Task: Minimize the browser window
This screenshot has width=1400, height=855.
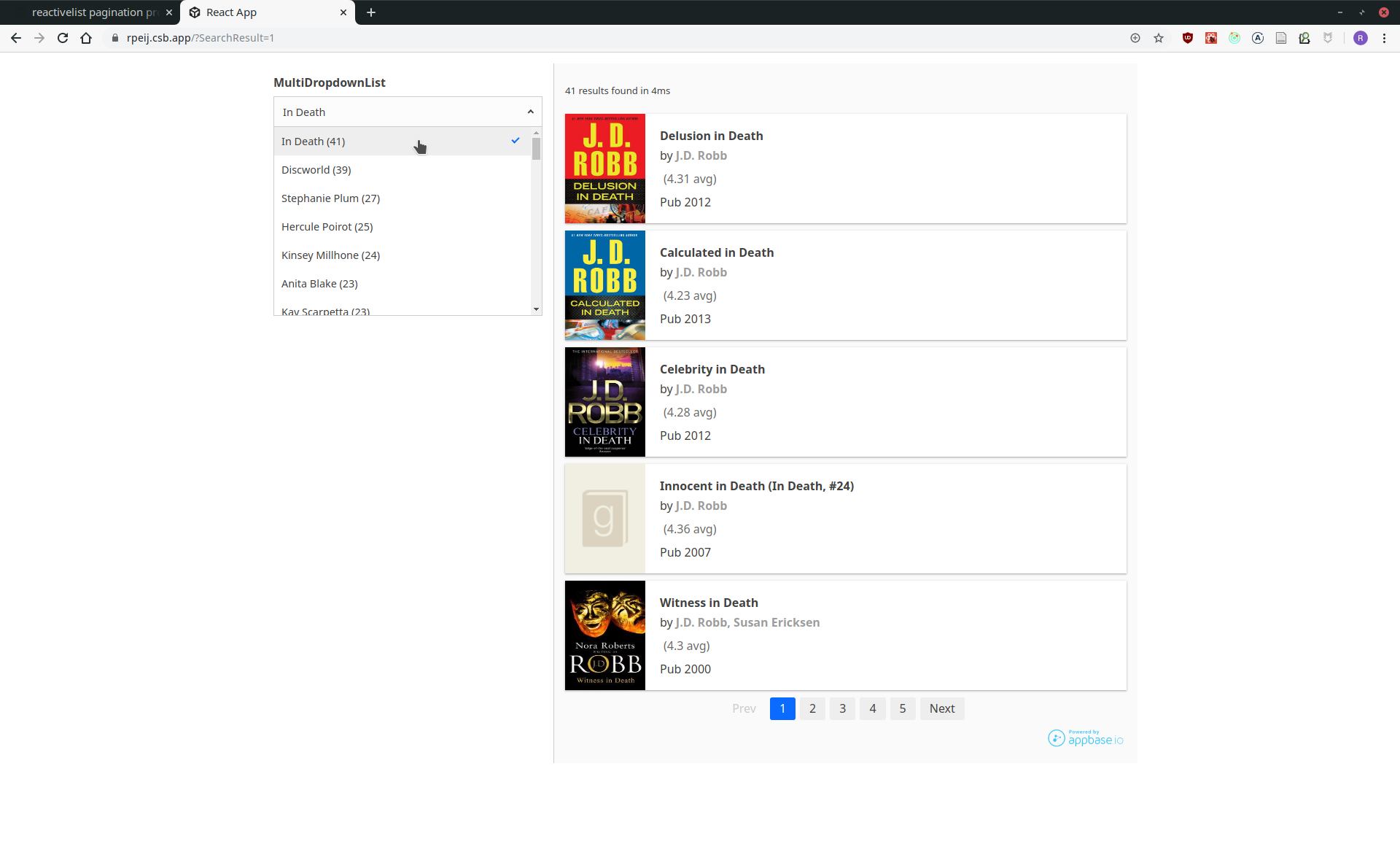Action: (1340, 12)
